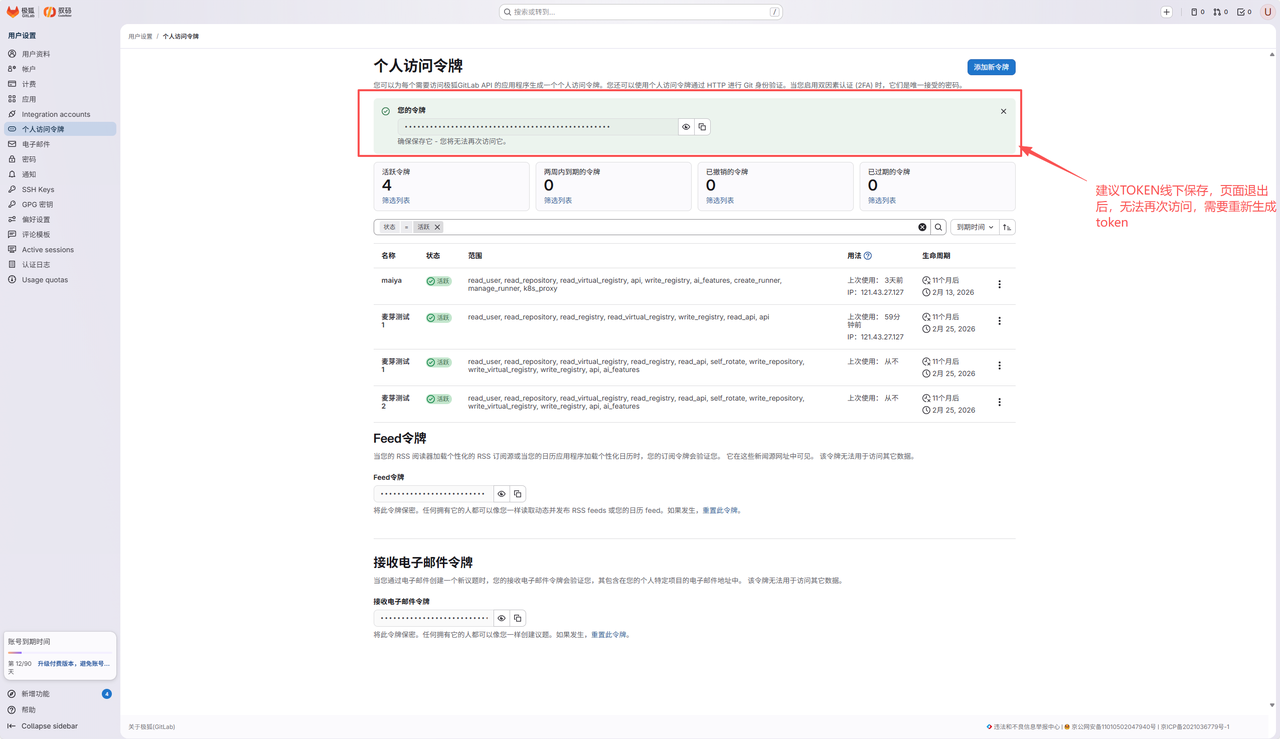Copy the 接收电子邮件令牌 value
1280x739 pixels.
click(x=518, y=618)
